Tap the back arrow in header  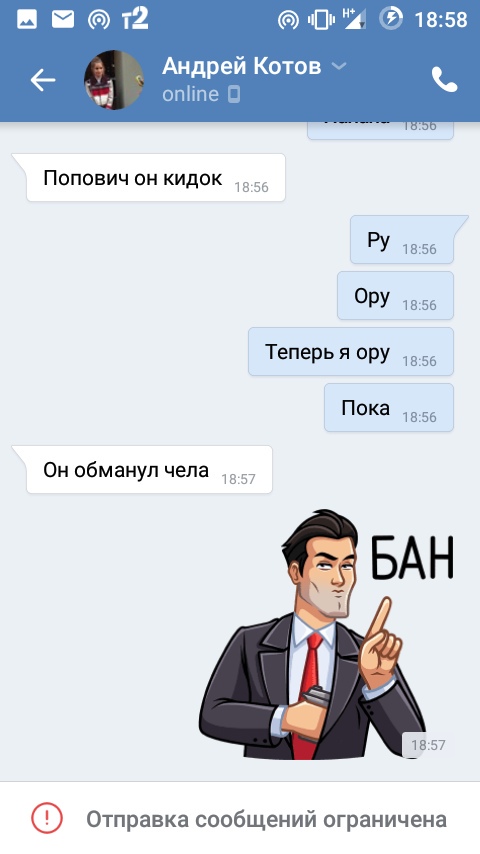[x=42, y=80]
